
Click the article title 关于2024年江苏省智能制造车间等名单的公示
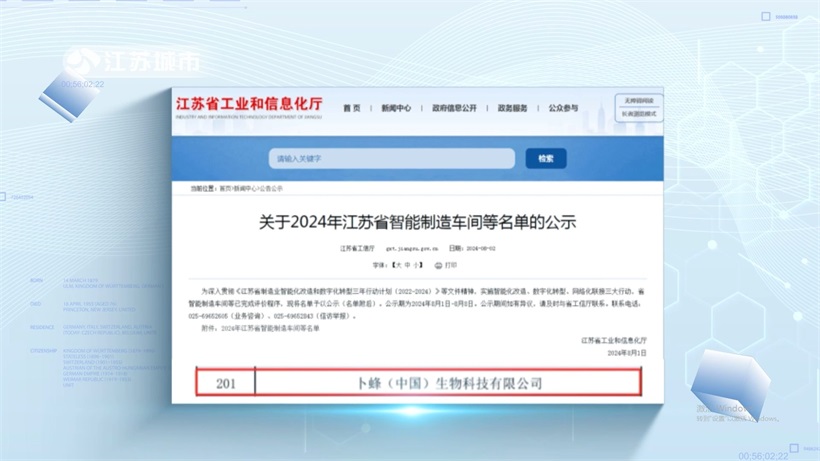417,222
